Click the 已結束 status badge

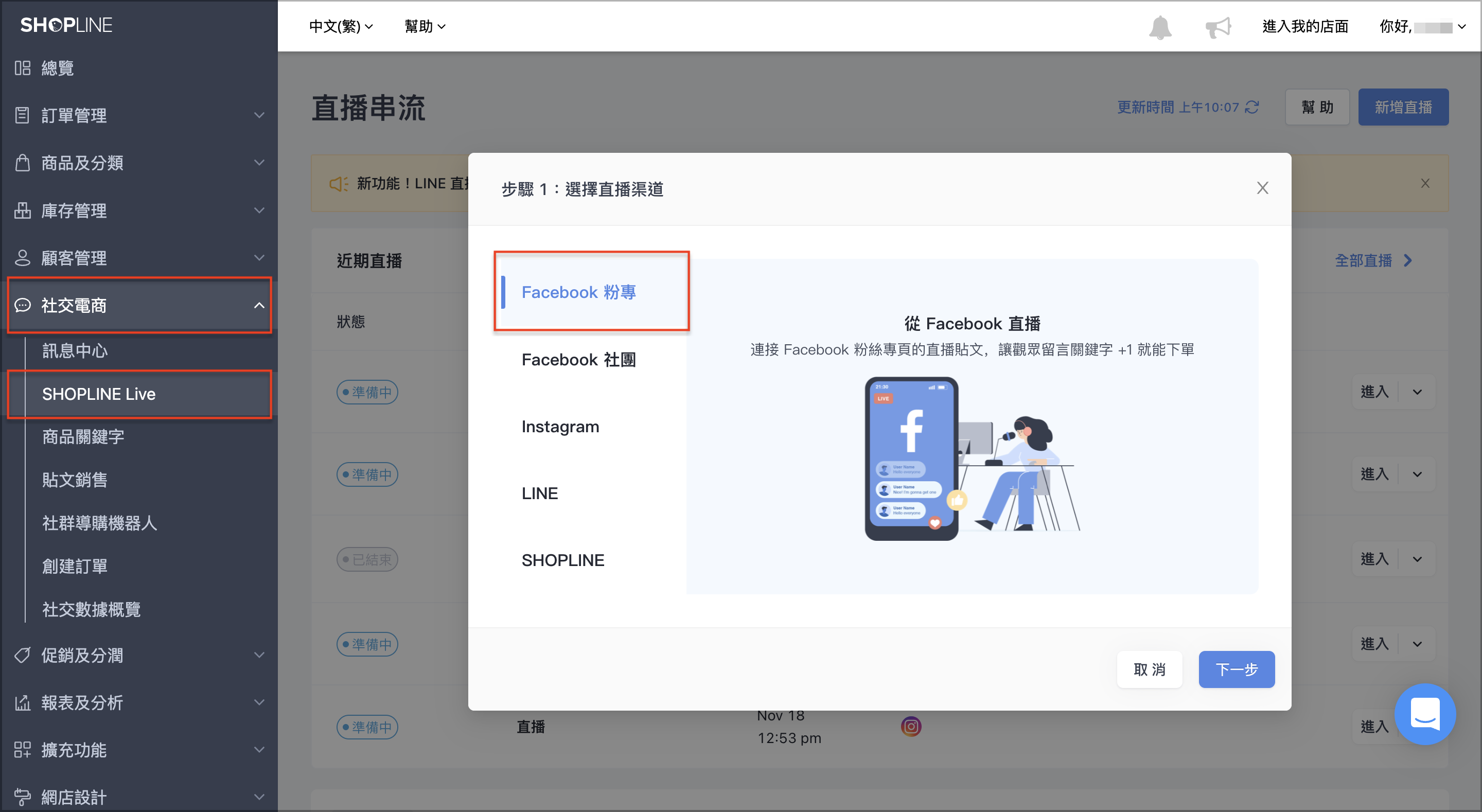click(367, 559)
